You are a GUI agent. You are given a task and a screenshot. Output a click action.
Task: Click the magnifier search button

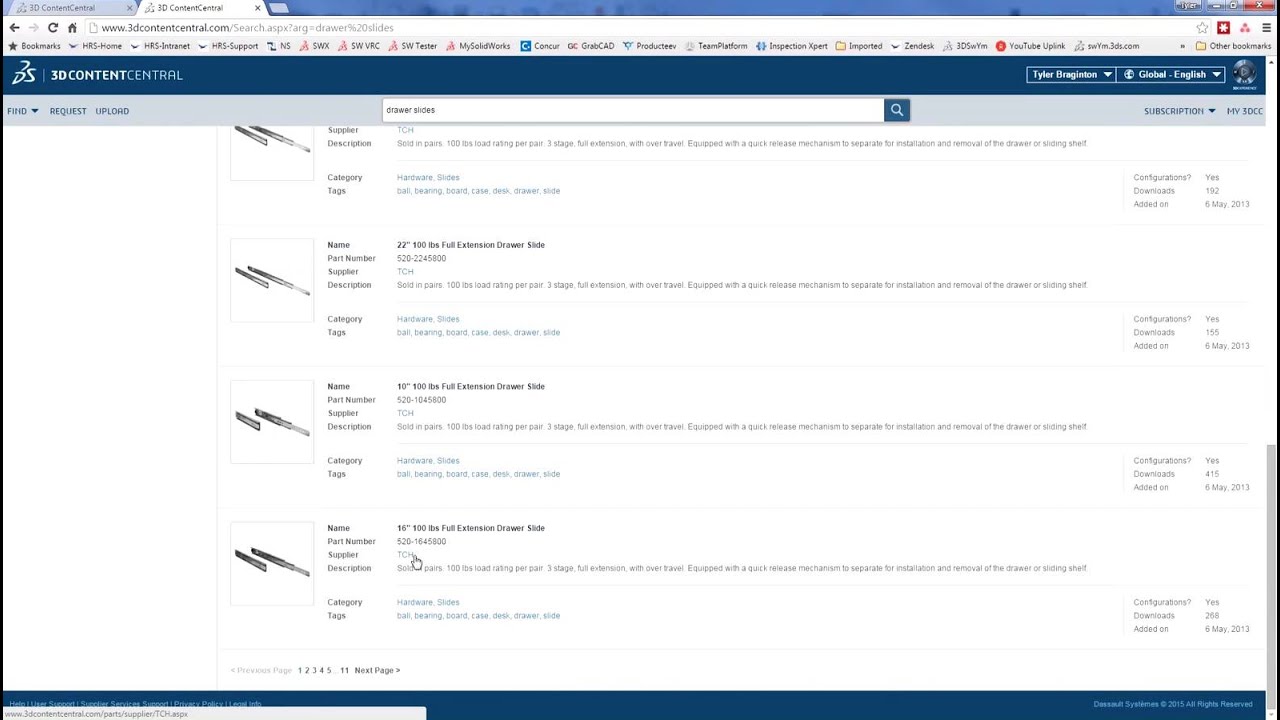tap(897, 110)
